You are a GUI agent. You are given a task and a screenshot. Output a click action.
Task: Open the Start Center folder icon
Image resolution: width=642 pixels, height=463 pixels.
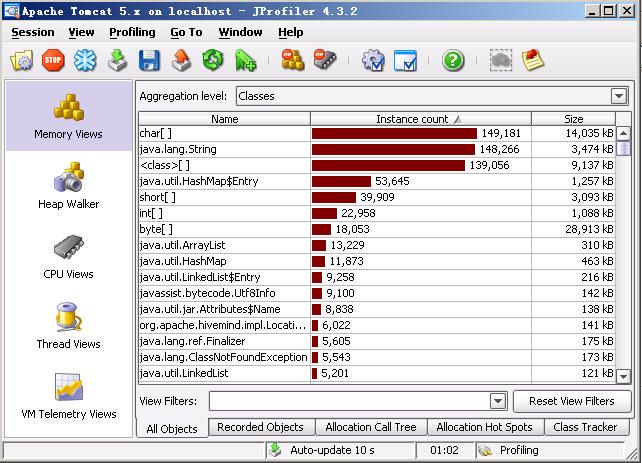click(x=22, y=61)
